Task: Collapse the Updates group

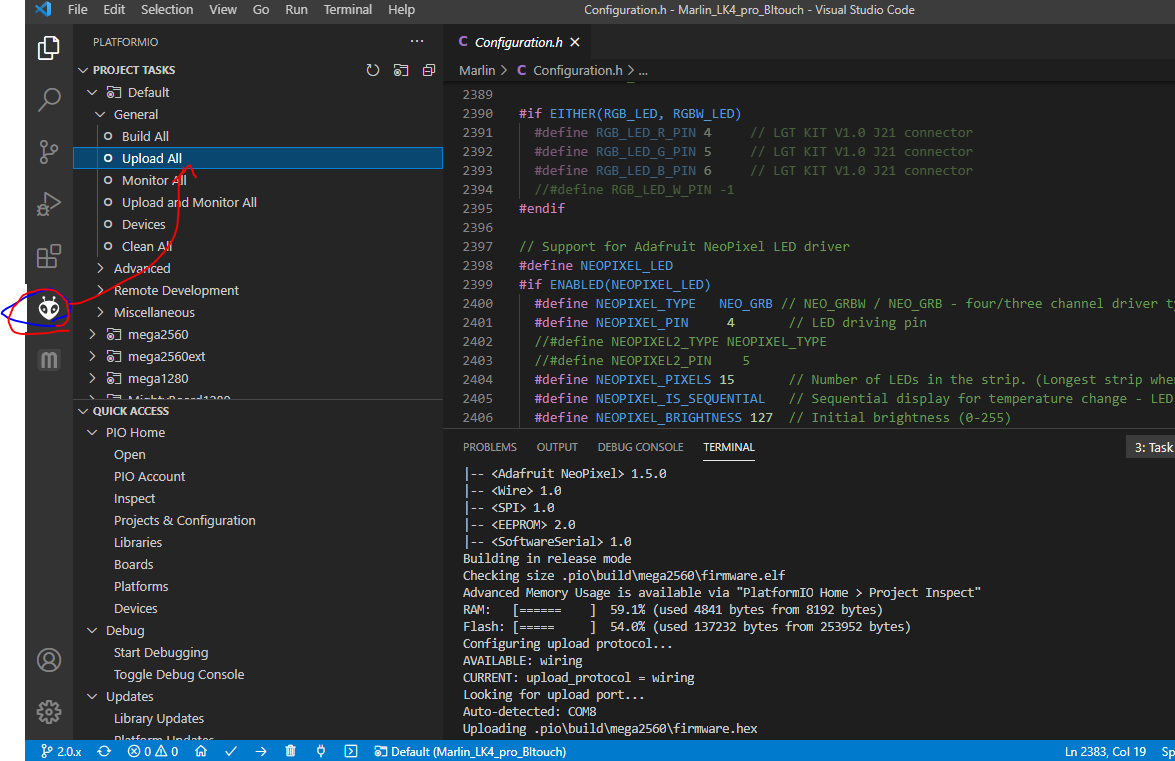Action: [92, 696]
